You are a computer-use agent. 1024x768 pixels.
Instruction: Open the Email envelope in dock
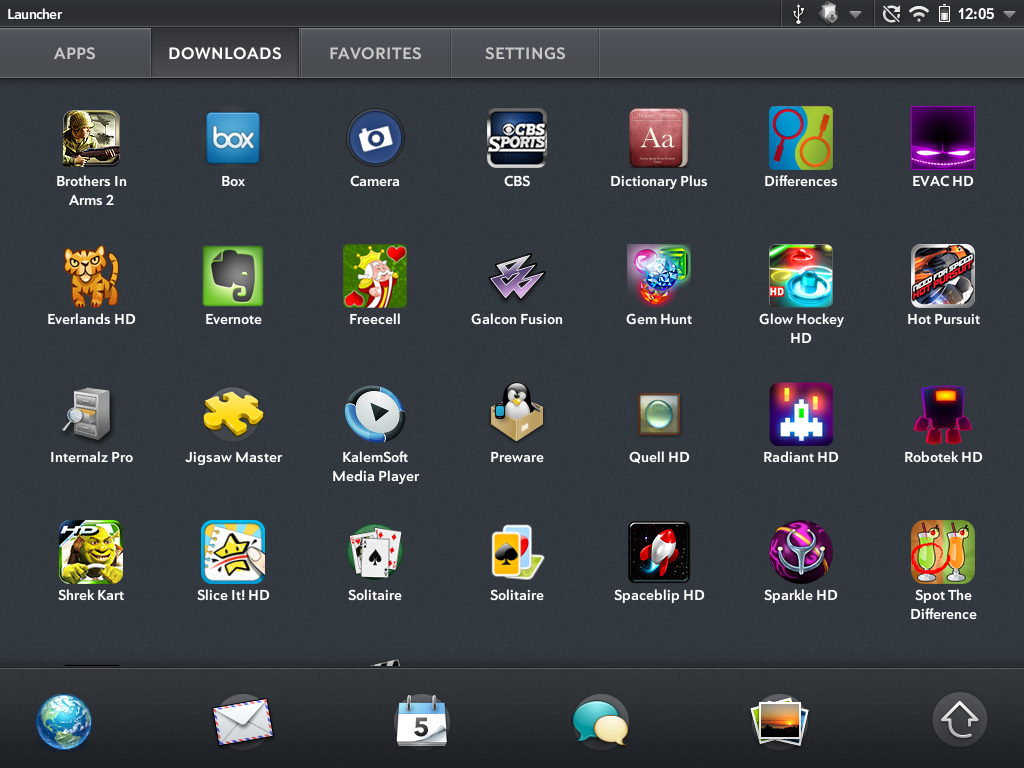(242, 721)
